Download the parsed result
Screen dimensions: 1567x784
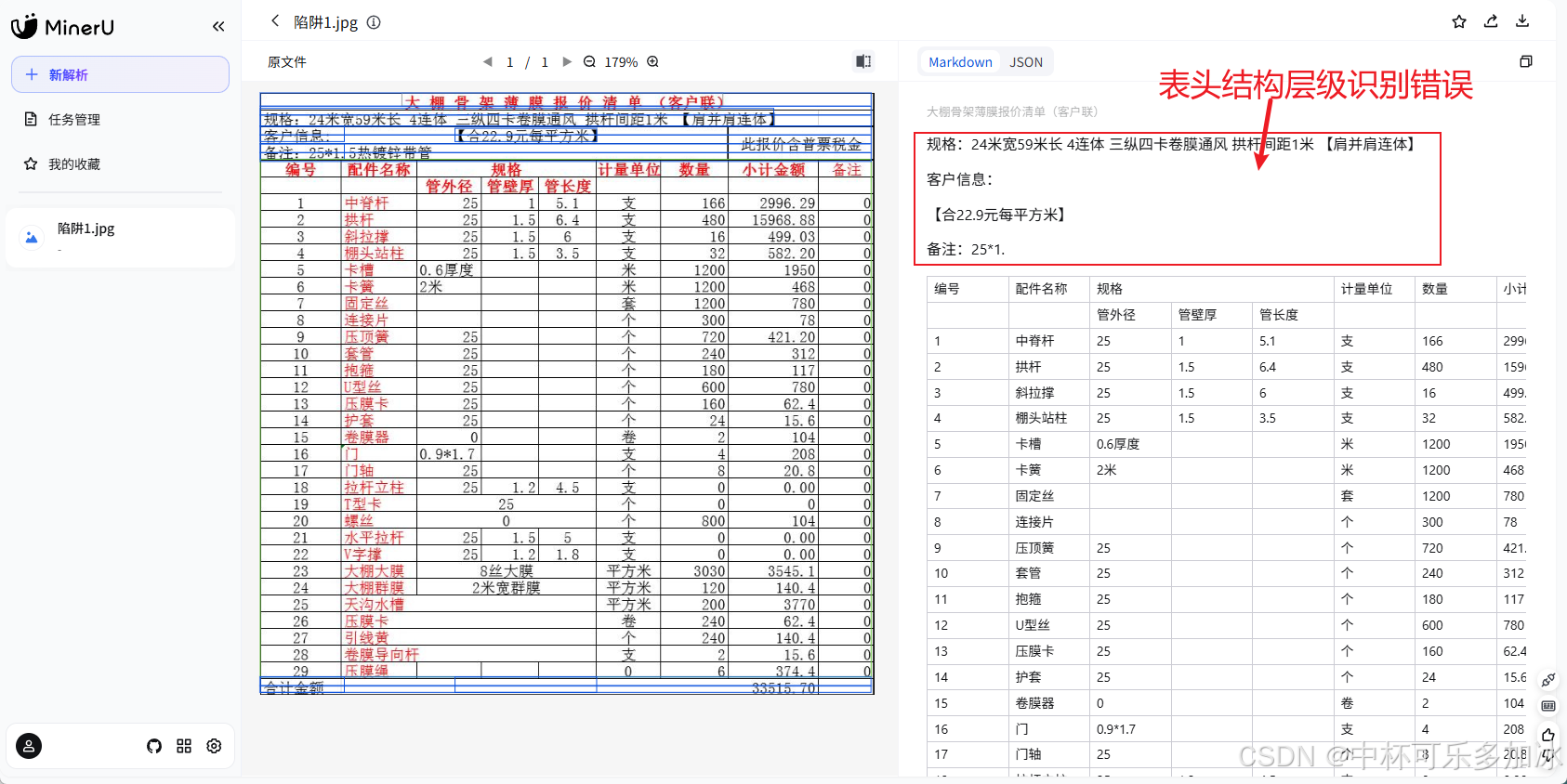[1522, 21]
